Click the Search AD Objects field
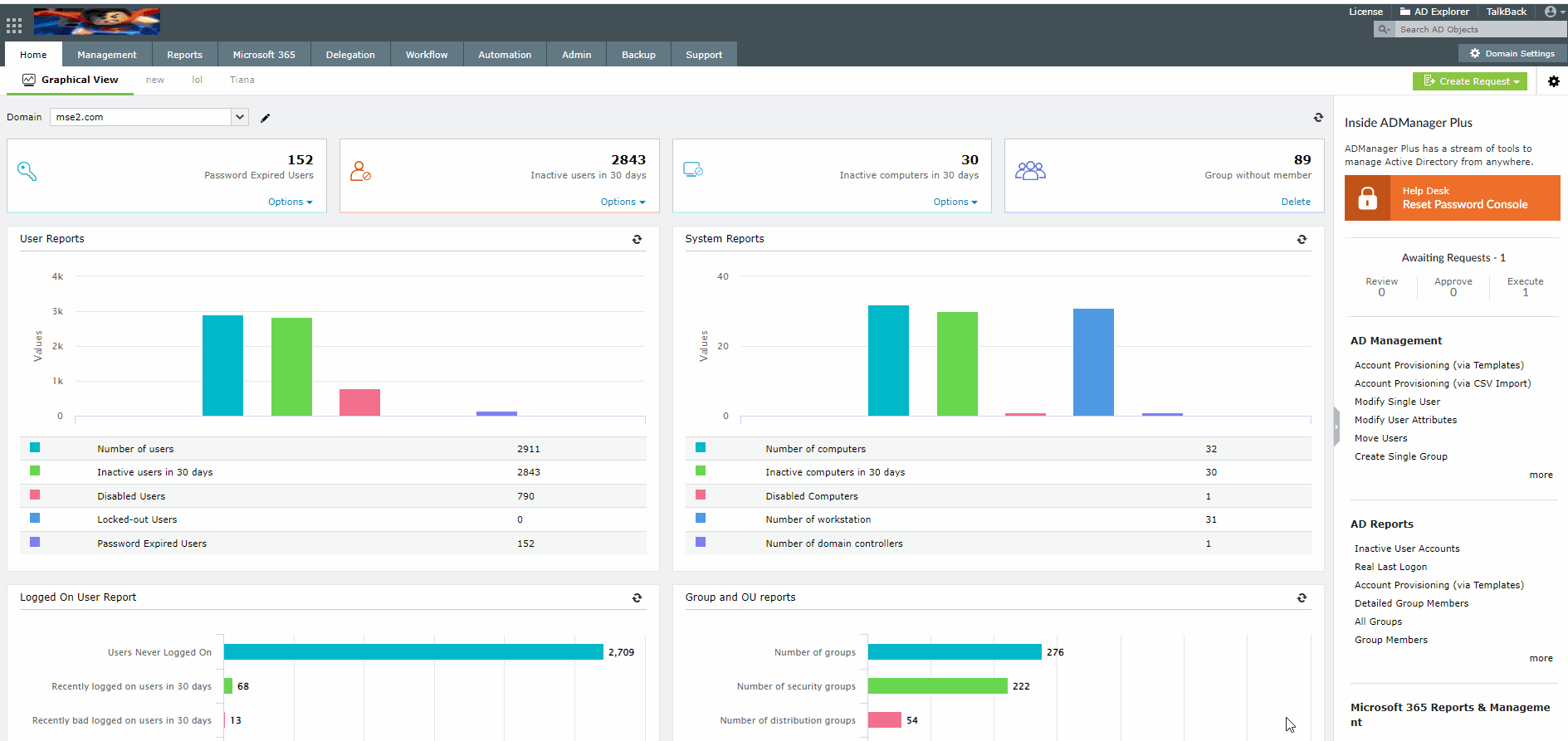Screen dimensions: 1568x741 pyautogui.click(x=1481, y=29)
